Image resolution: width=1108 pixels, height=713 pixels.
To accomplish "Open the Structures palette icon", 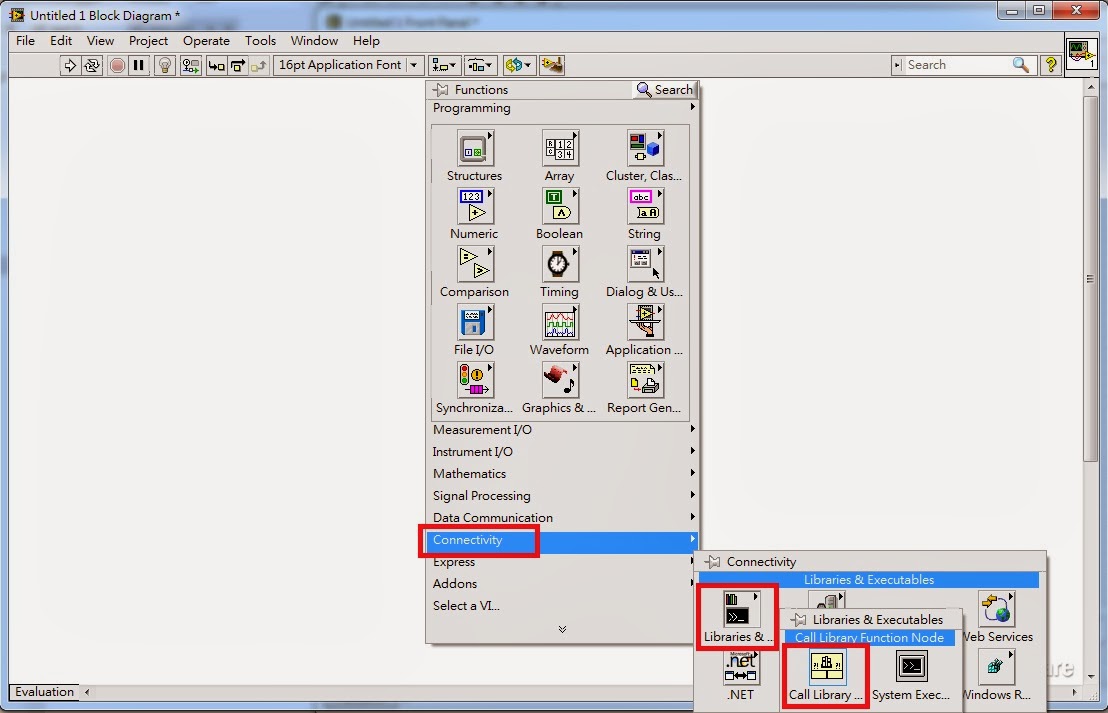I will tap(473, 148).
